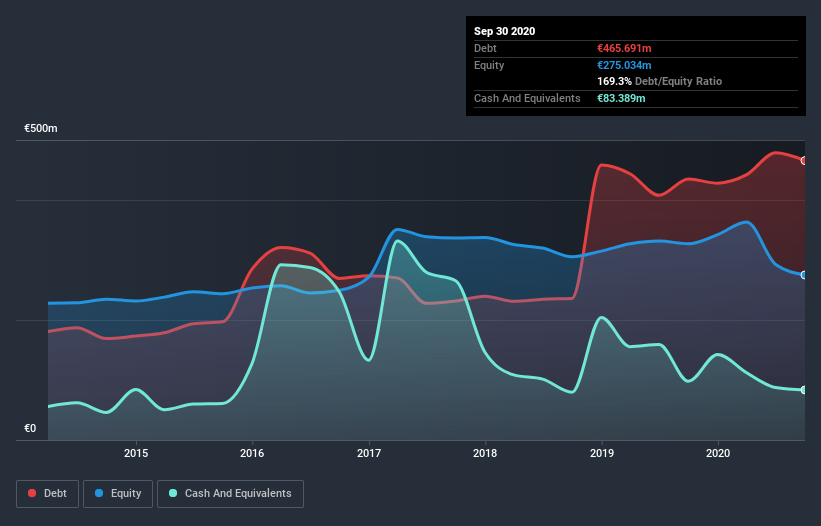The height and width of the screenshot is (526, 821).
Task: Toggle the Equity legend button
Action: [118, 494]
